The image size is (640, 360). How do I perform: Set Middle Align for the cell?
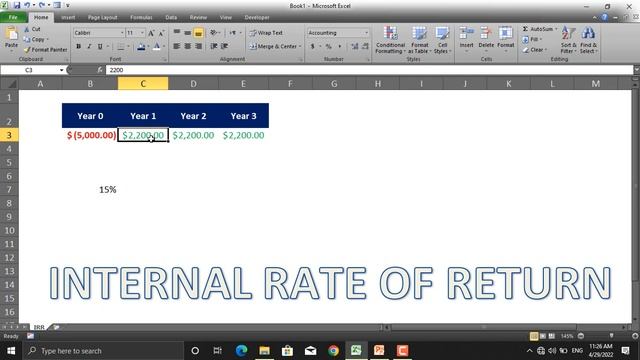point(187,33)
